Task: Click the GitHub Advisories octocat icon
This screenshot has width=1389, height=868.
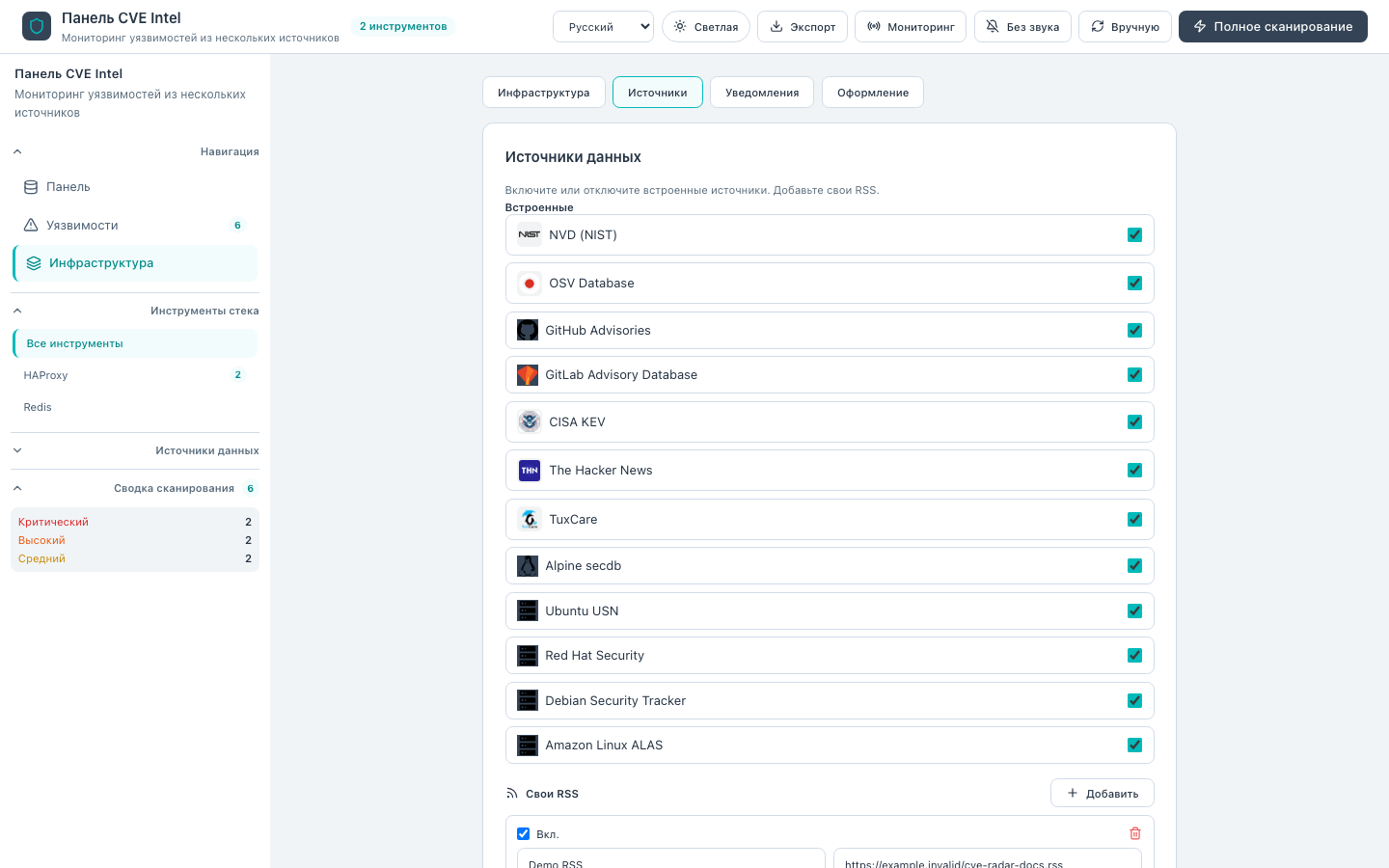Action: [528, 330]
